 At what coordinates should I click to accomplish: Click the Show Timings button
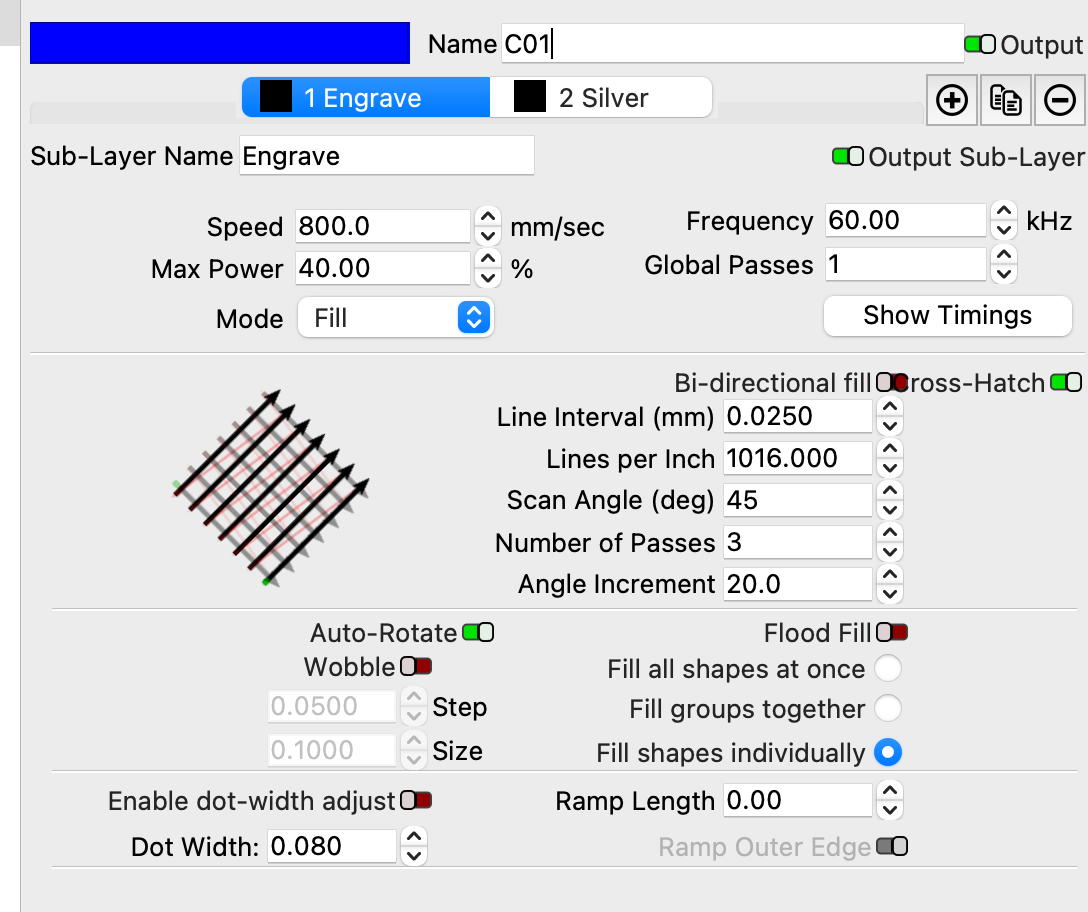click(946, 315)
